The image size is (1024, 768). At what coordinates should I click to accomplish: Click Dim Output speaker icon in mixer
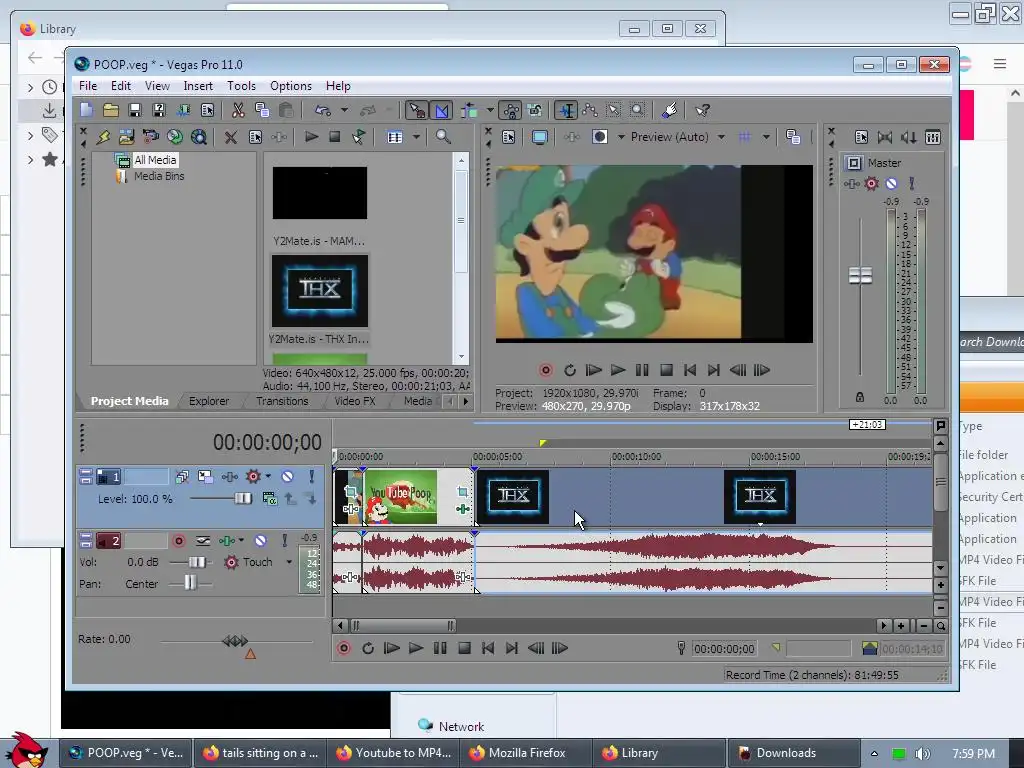pos(908,137)
